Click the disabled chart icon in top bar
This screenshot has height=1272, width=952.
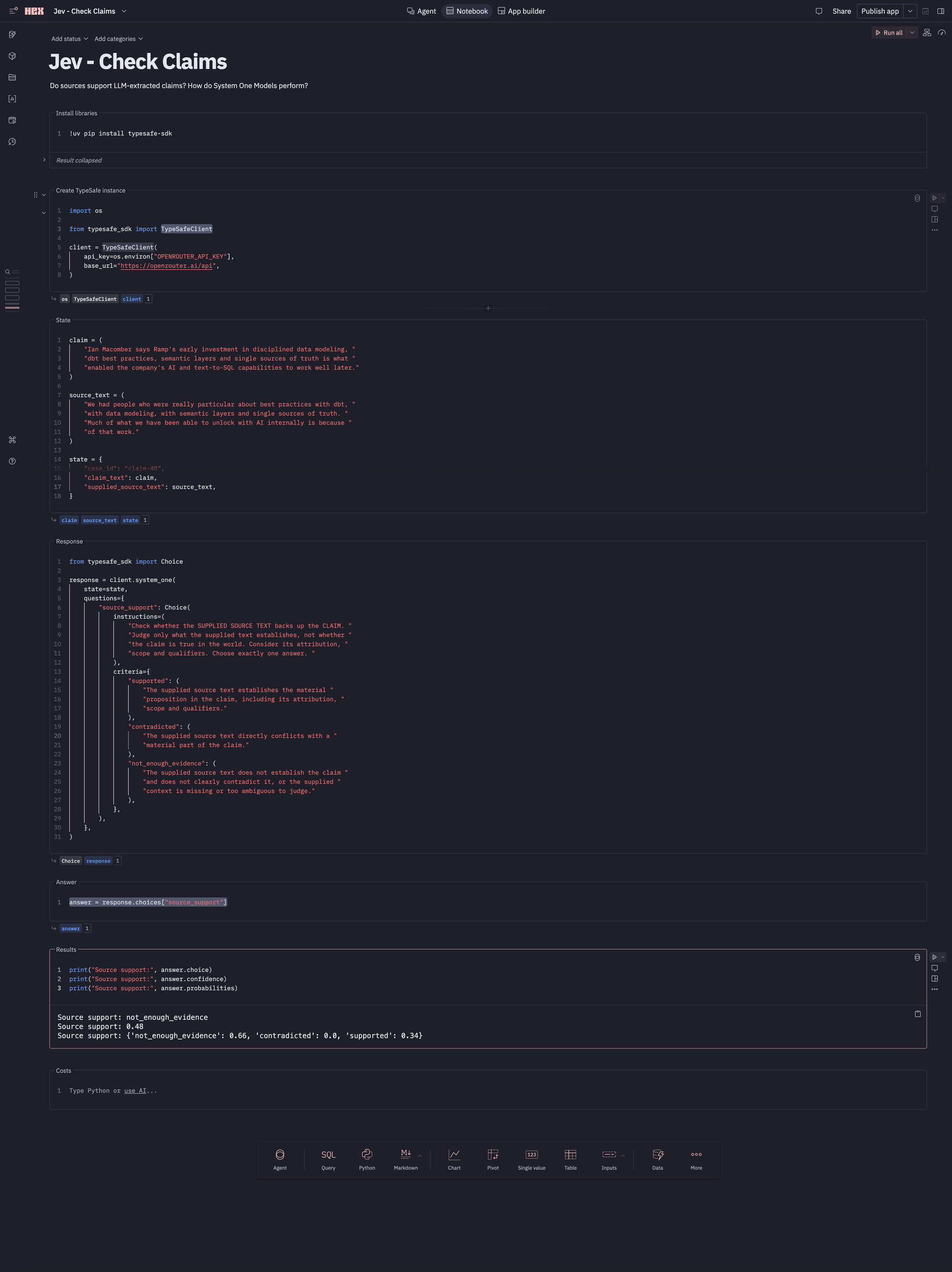925,11
